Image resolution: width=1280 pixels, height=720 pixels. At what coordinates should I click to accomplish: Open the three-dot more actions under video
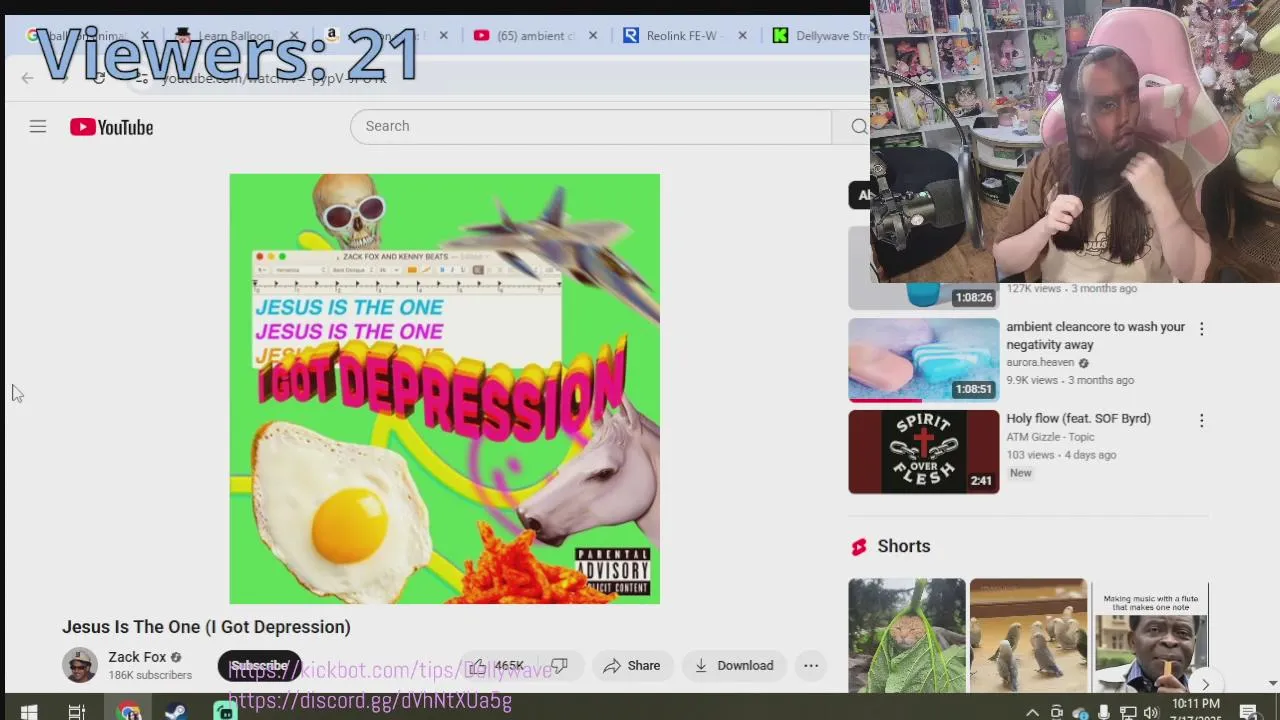coord(811,666)
